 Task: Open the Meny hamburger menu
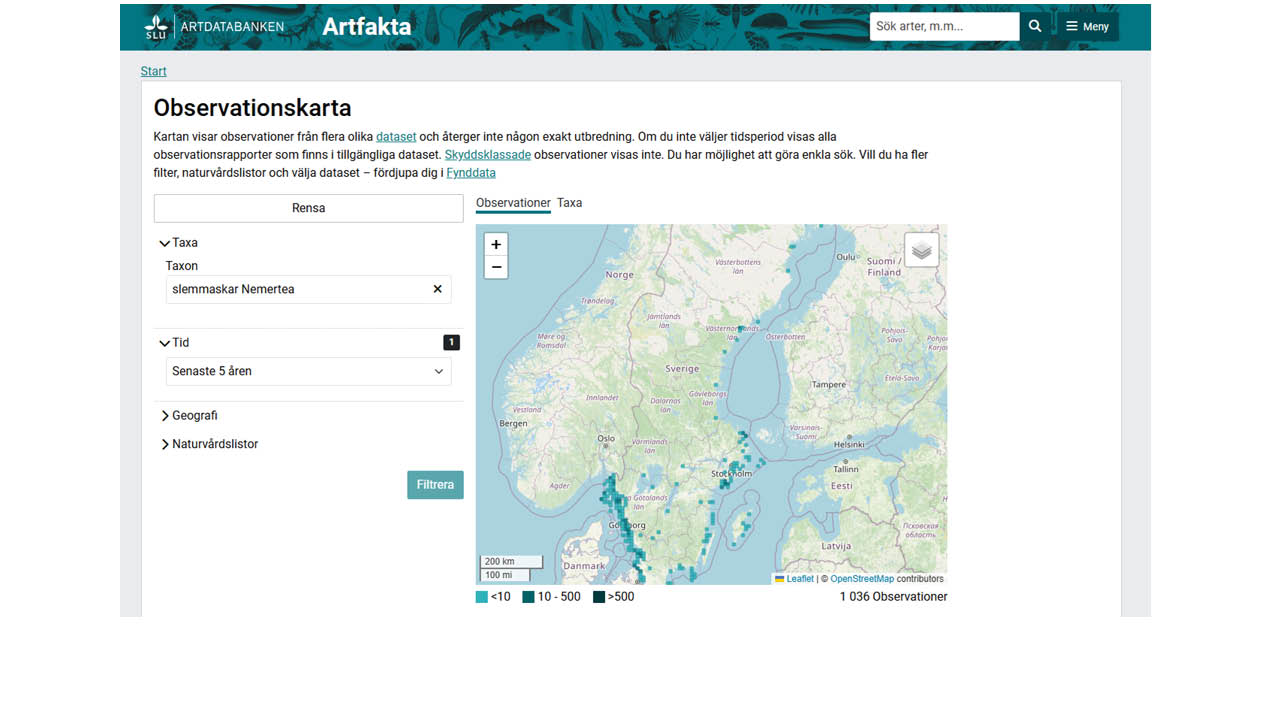pos(1087,27)
